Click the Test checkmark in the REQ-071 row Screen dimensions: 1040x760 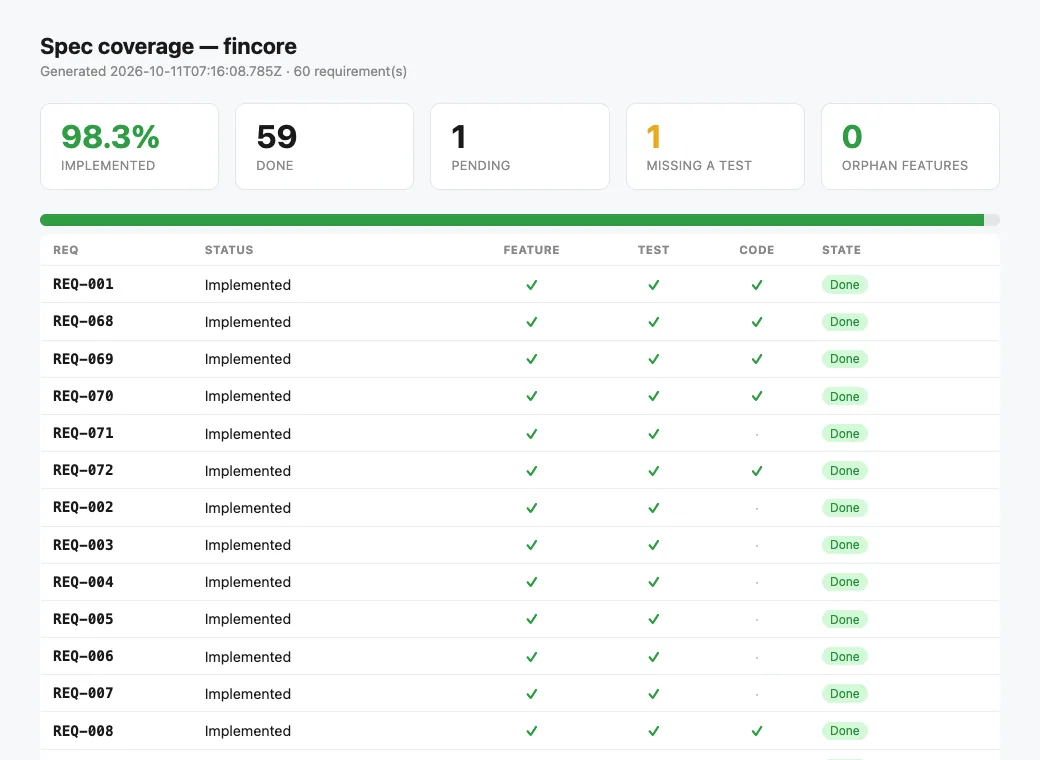(653, 434)
